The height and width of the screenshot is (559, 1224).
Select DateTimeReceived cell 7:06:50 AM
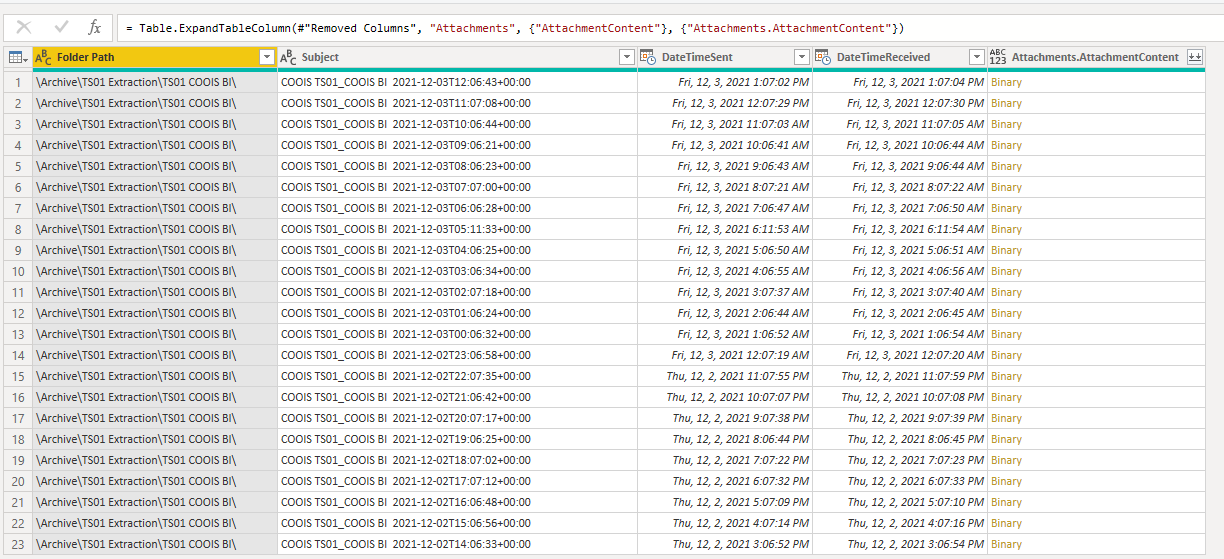(900, 209)
